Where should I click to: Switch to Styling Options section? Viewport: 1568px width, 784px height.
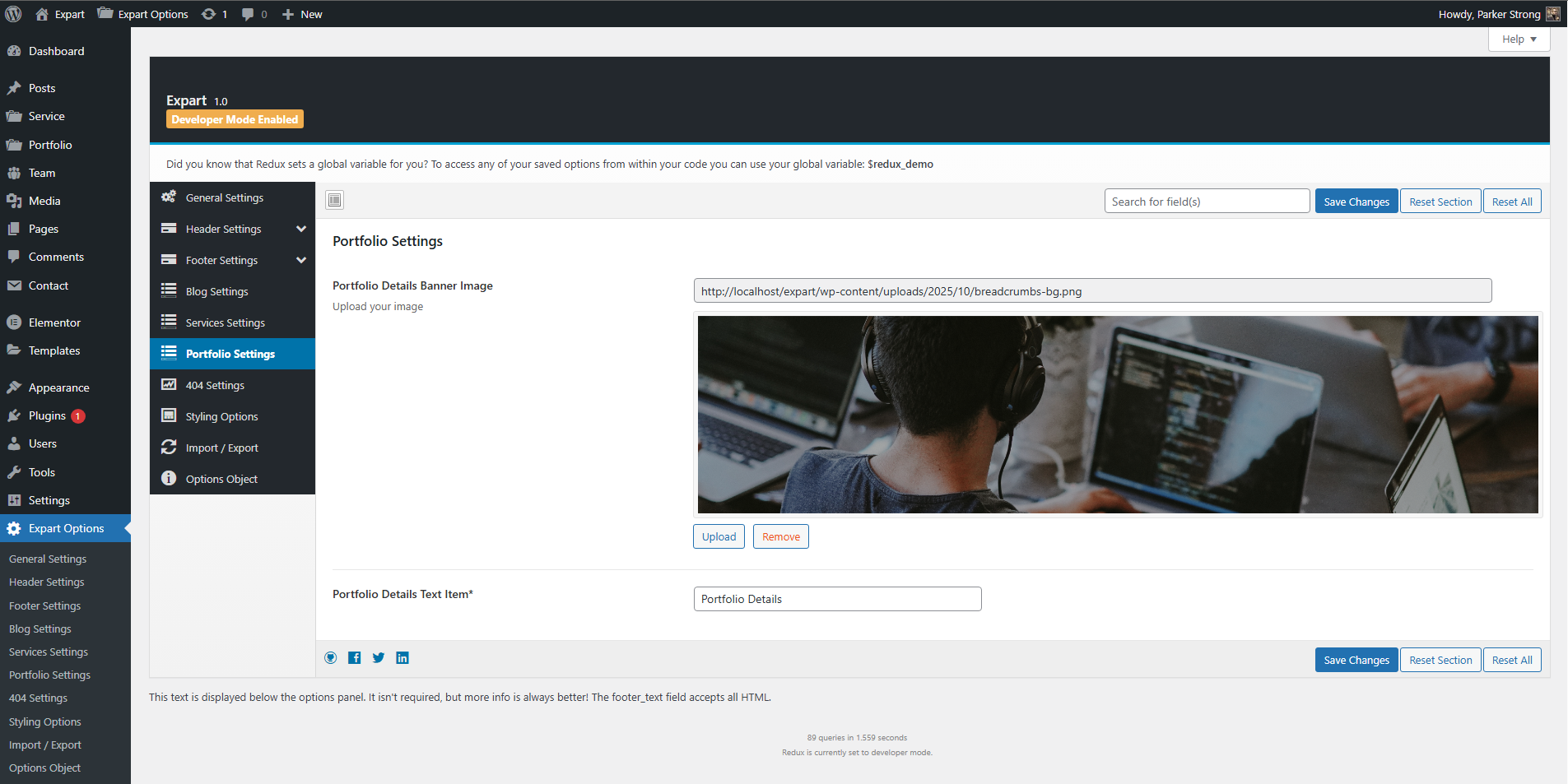click(x=221, y=416)
